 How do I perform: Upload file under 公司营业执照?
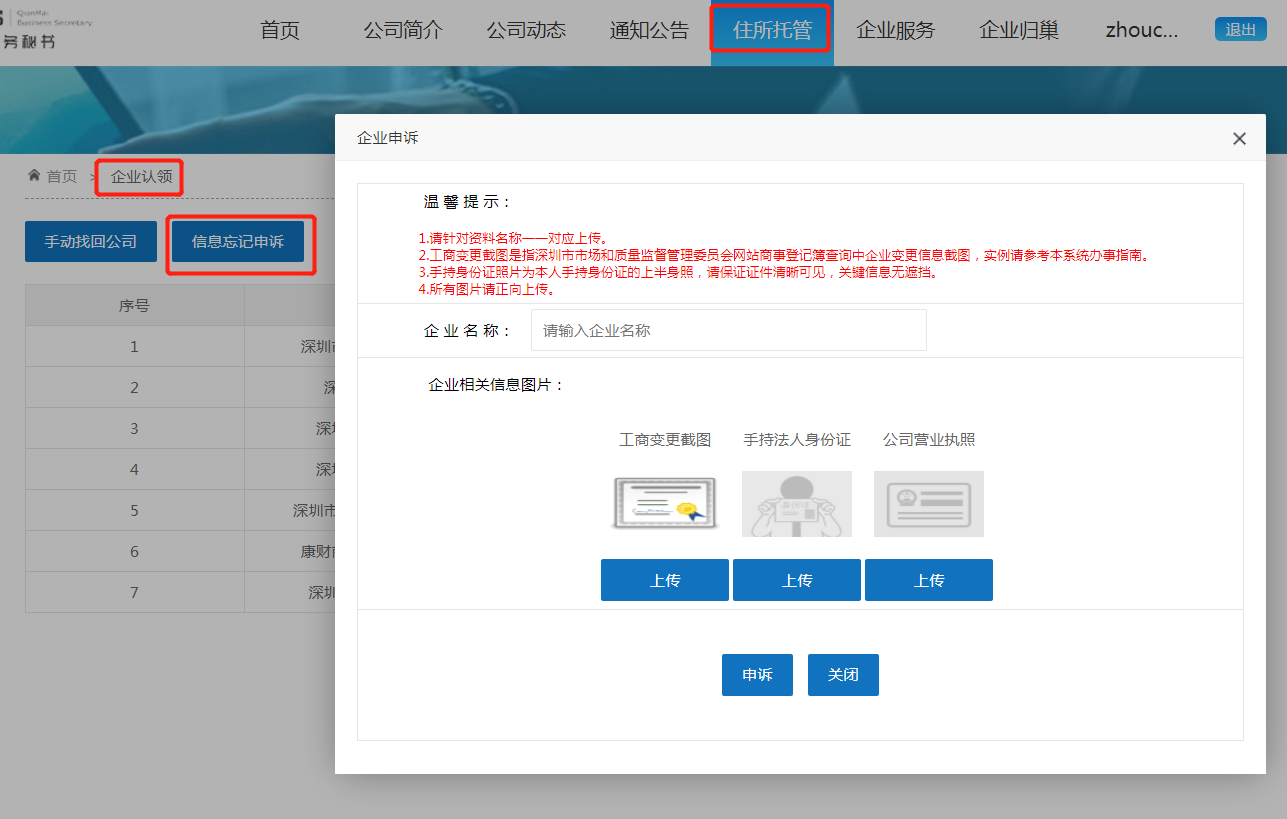(x=929, y=580)
